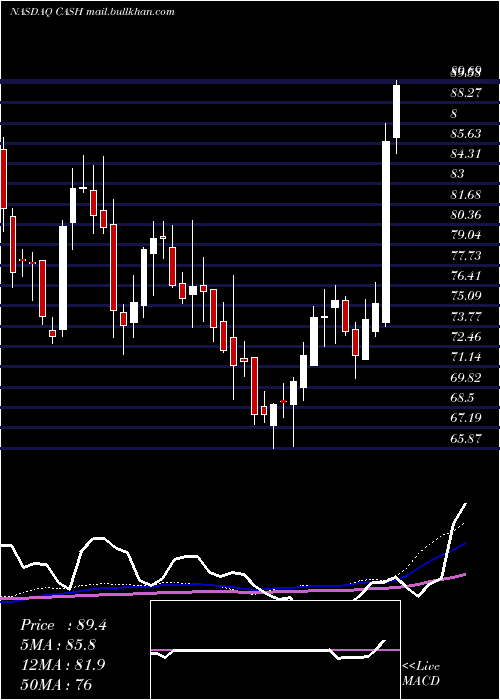500x700 pixels.
Task: Click the 12MA : 81.9 readout
Action: [62, 665]
